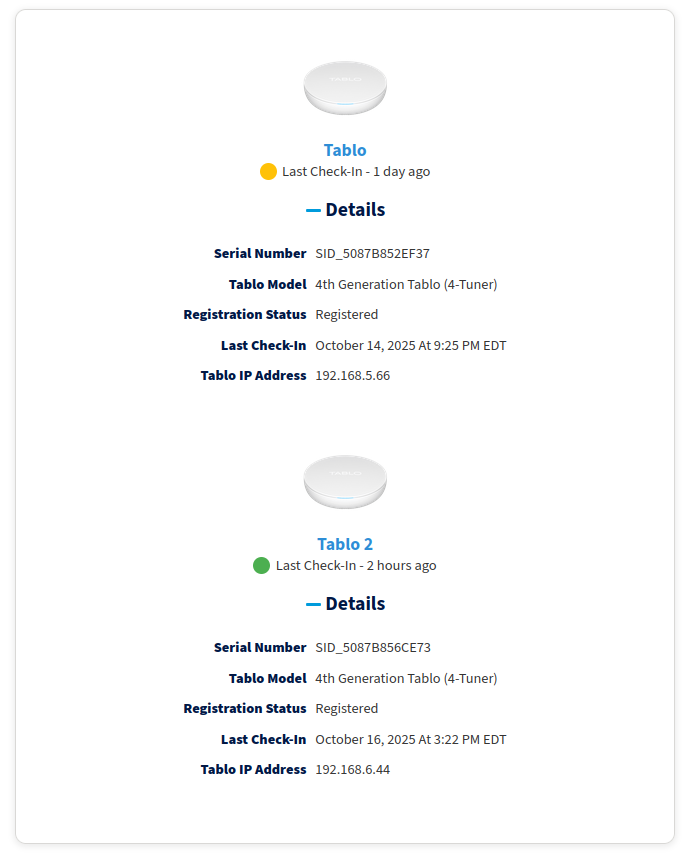Click the yellow status dot for Tablo
685x857 pixels.
point(268,171)
